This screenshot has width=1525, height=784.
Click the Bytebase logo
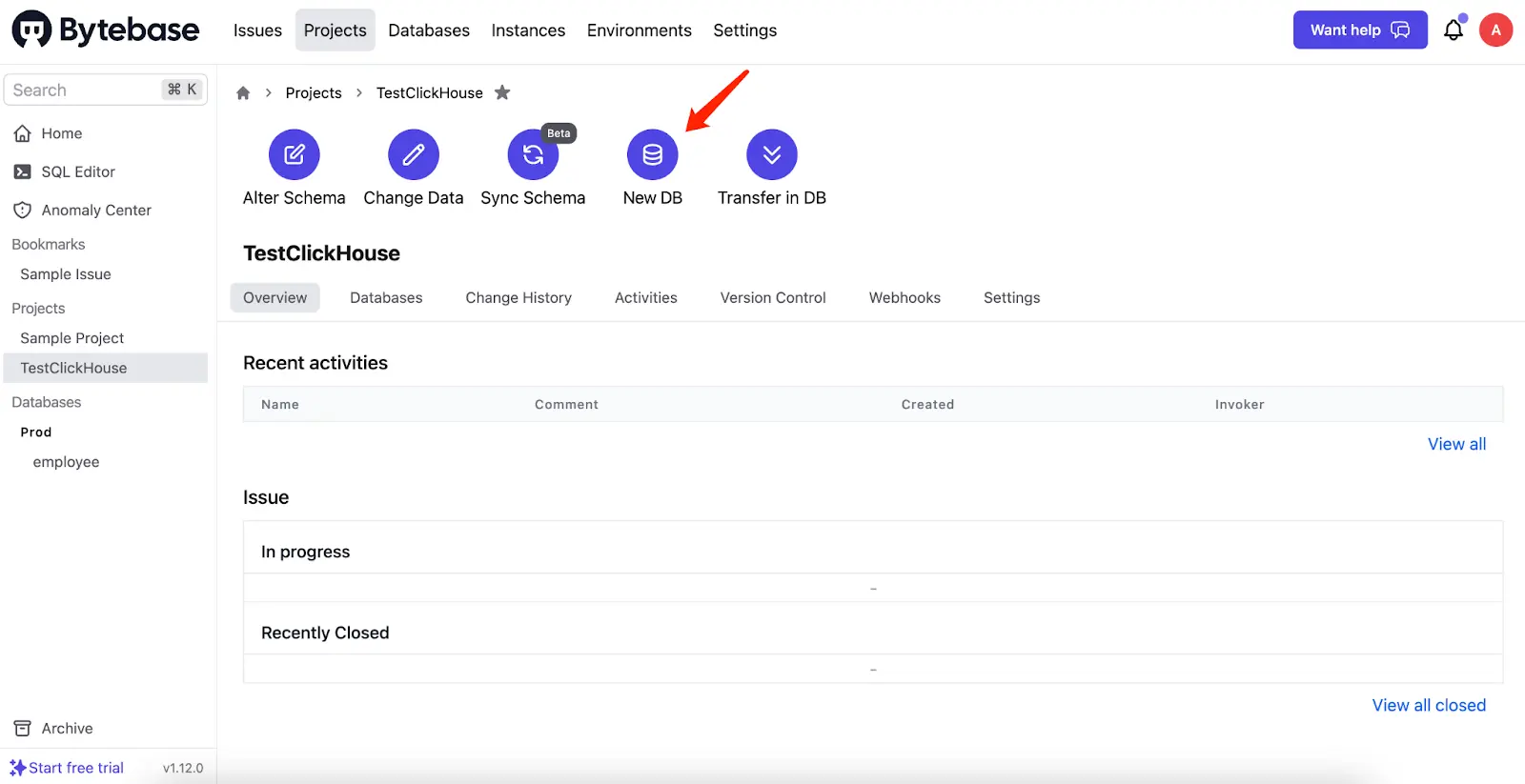(x=106, y=30)
